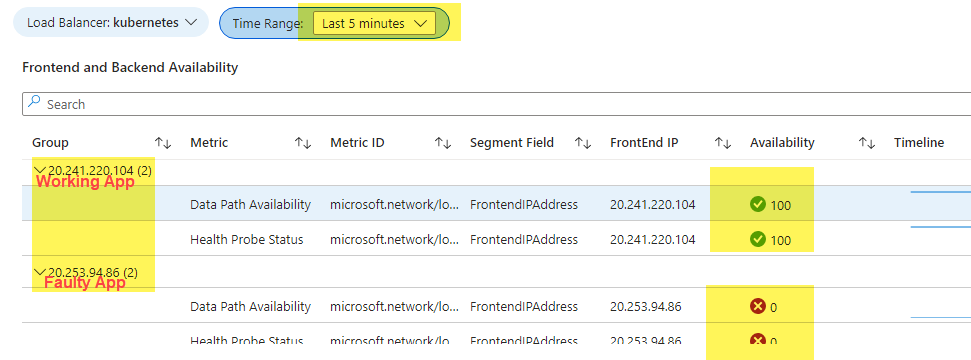Click red error icon for 20.253.94.86 Data Path
The height and width of the screenshot is (360, 971).
click(x=758, y=305)
